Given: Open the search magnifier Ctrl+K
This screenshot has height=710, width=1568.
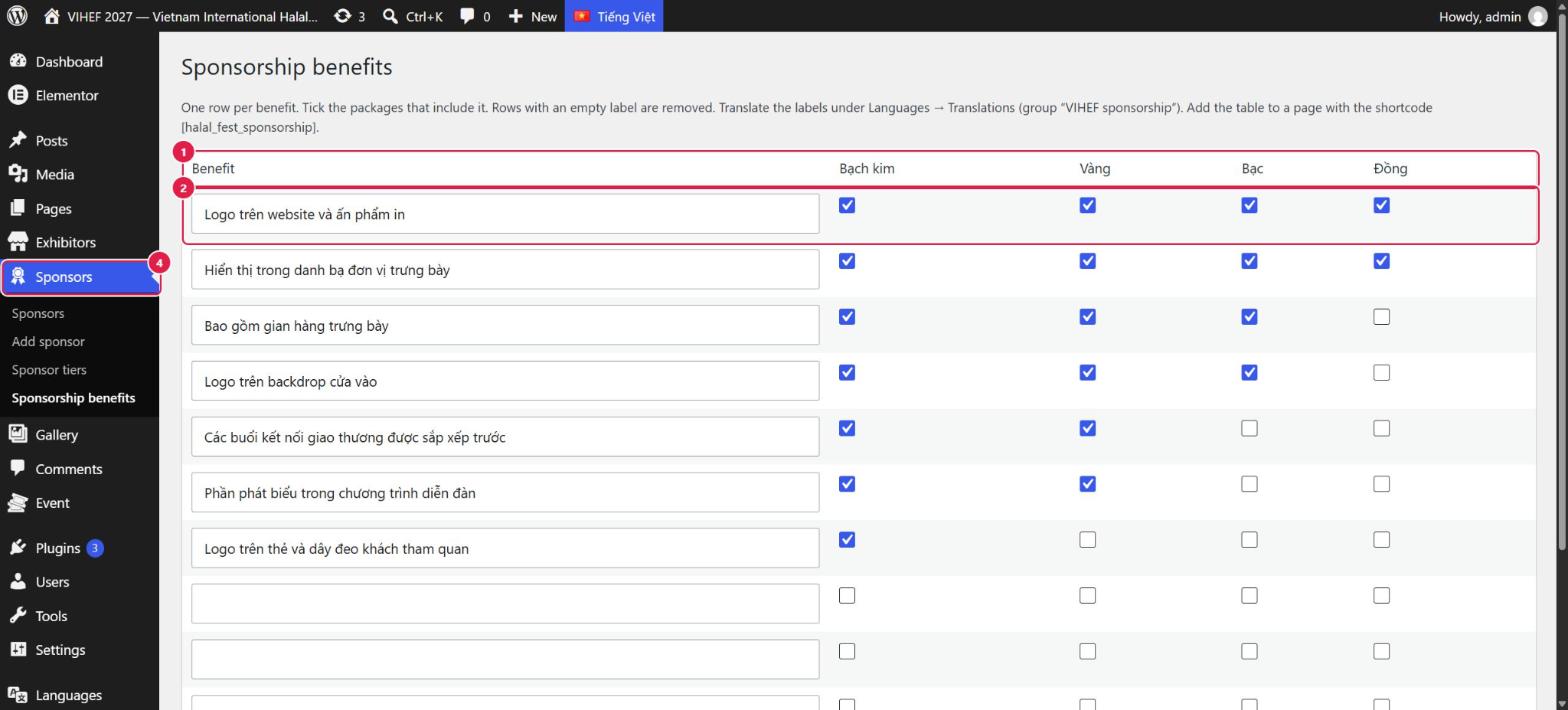Looking at the screenshot, I should tap(390, 16).
